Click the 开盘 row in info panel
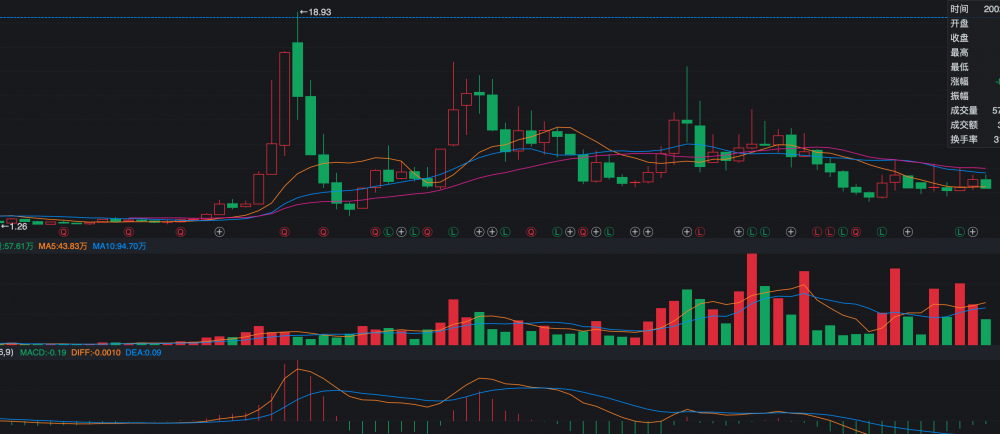This screenshot has height=434, width=1000. click(x=960, y=23)
